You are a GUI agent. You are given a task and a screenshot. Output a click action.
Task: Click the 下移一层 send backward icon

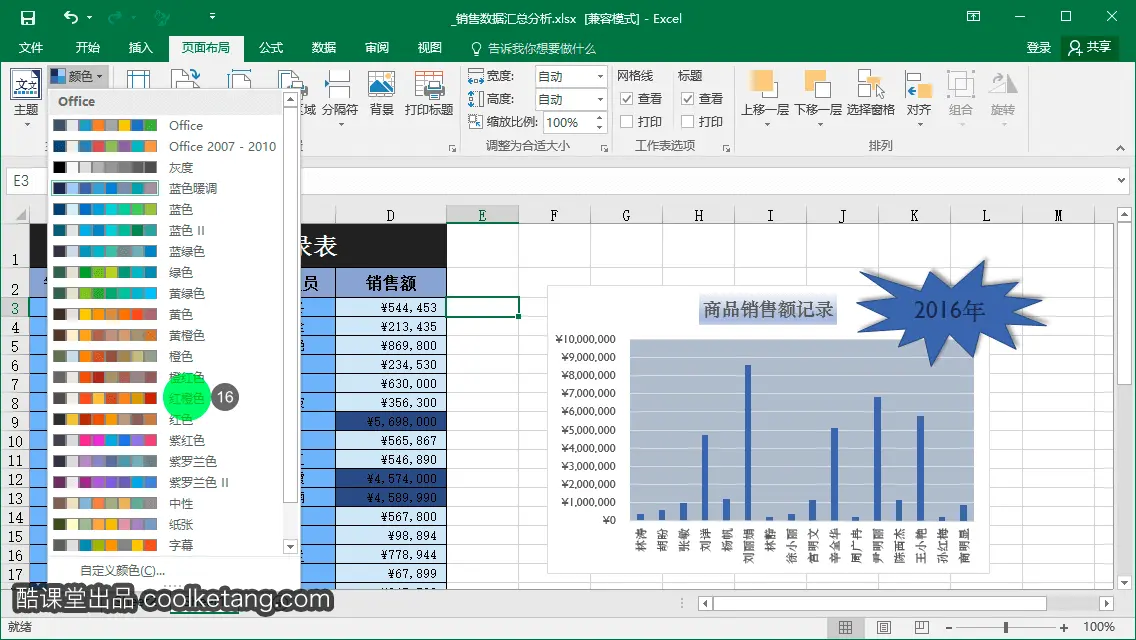pyautogui.click(x=818, y=99)
